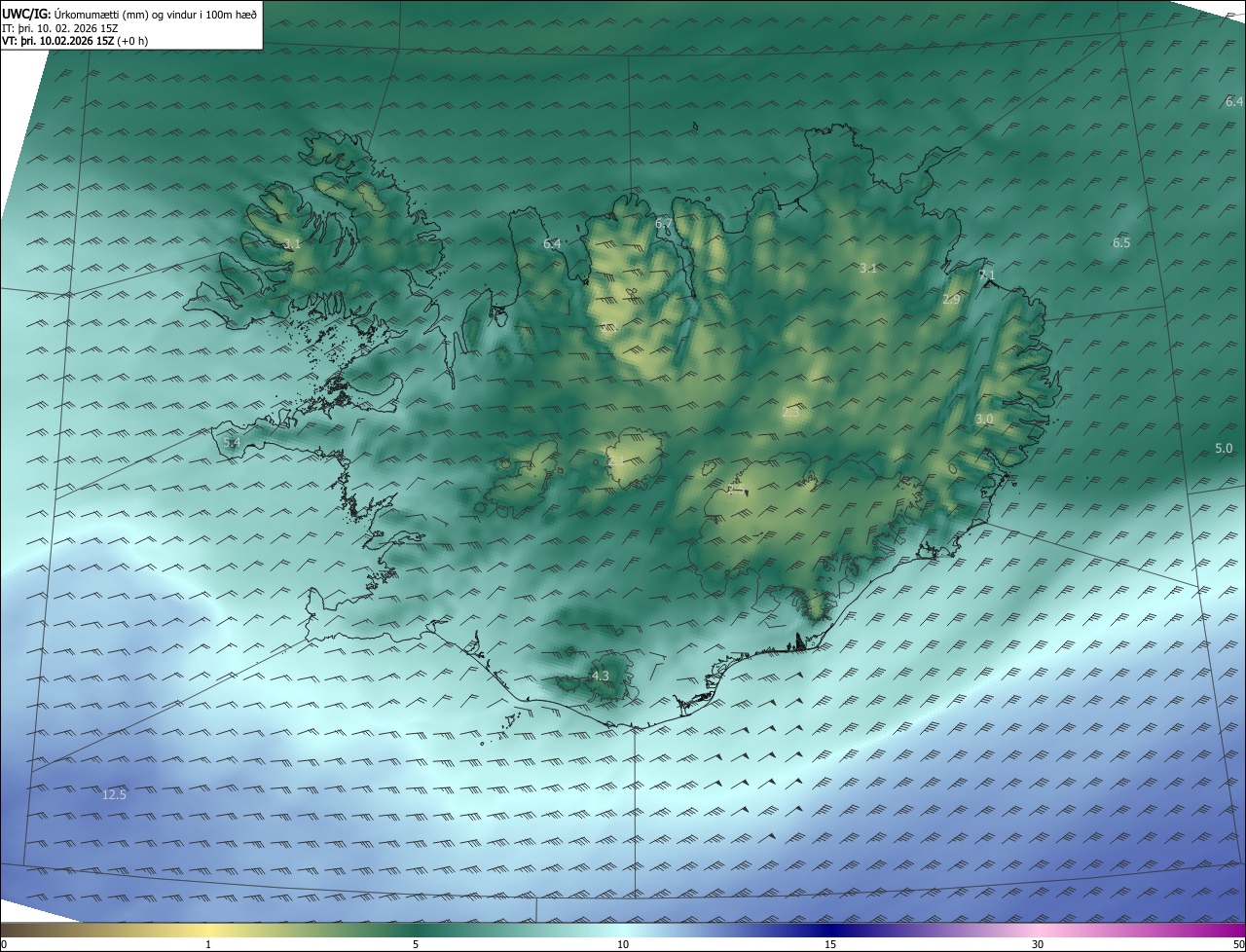Click the 12.5 value over the southwest sea
1246x952 pixels.
(x=114, y=794)
